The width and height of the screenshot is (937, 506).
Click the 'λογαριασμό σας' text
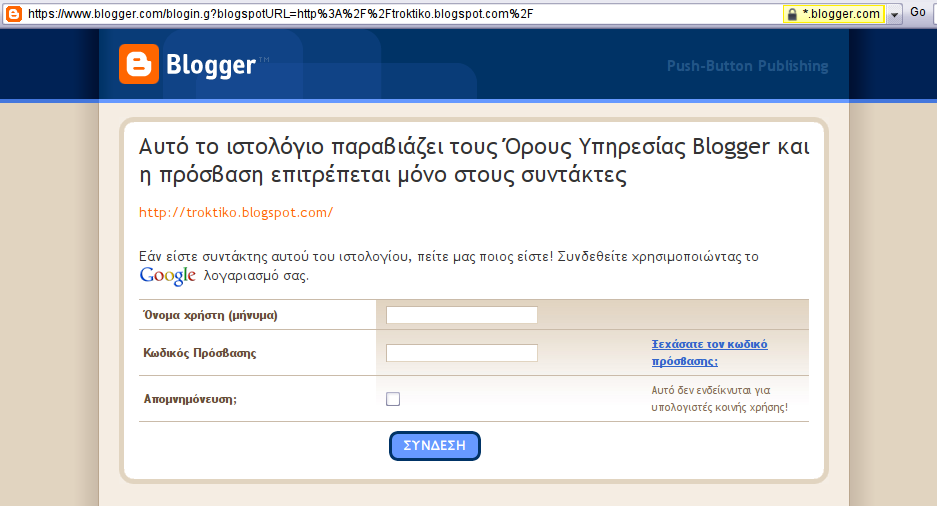click(256, 276)
